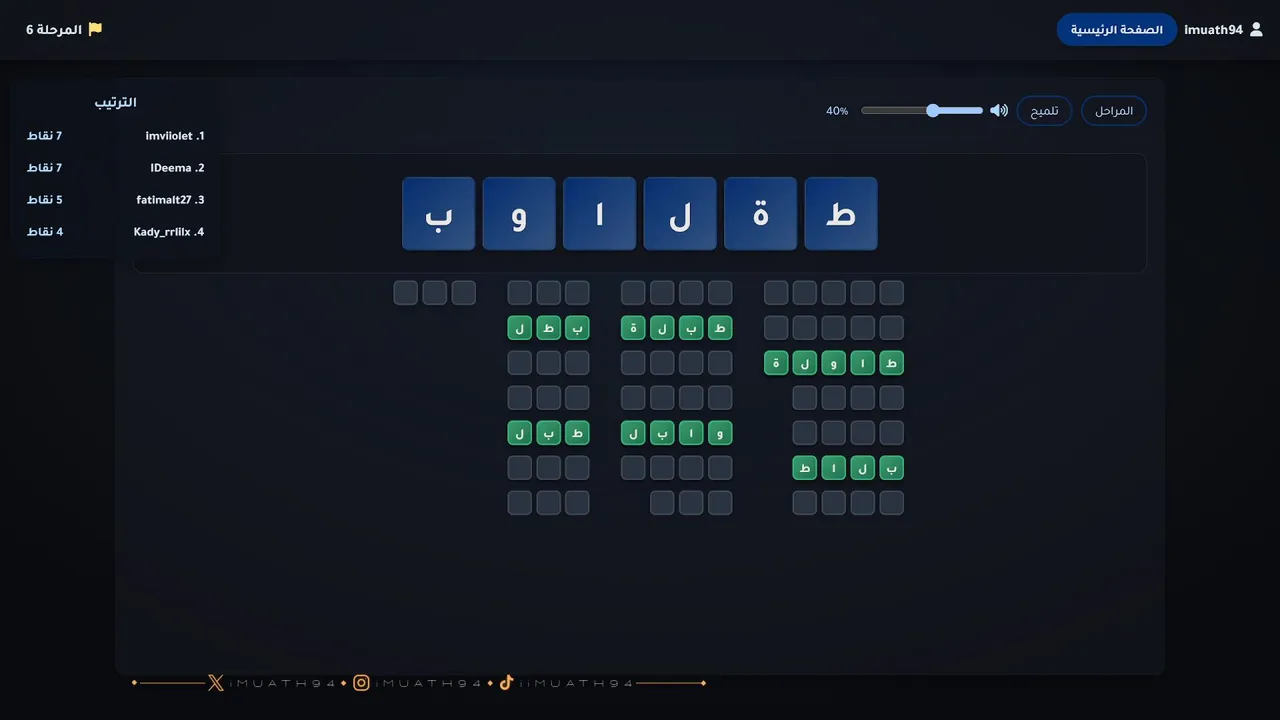Click the solved four-letter word وابل

tap(677, 433)
